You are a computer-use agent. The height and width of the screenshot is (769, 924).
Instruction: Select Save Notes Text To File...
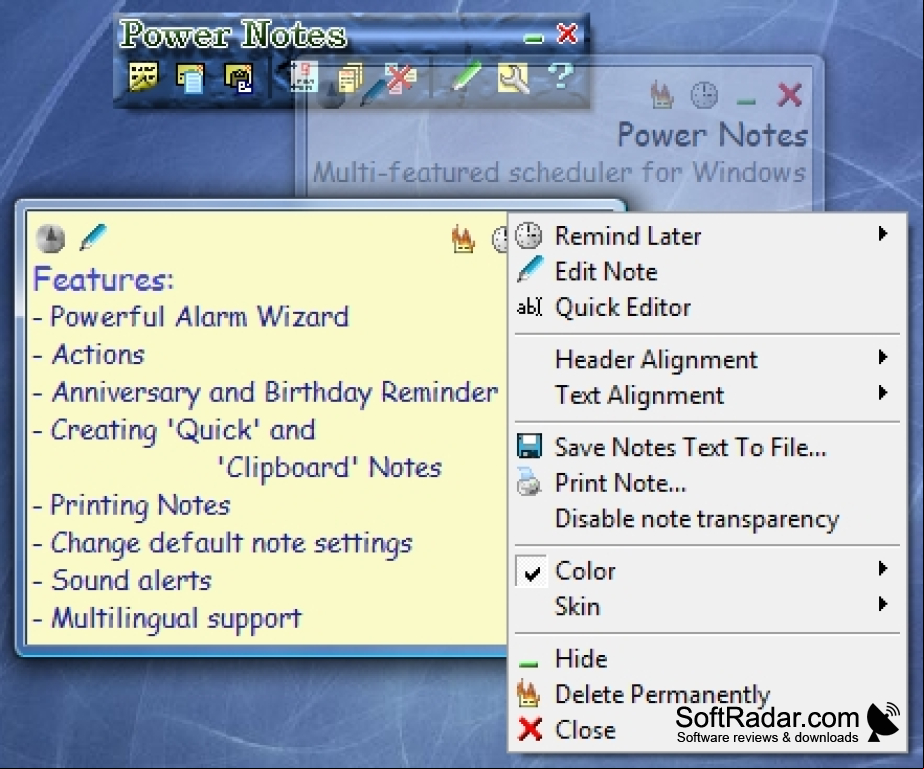[x=707, y=447]
